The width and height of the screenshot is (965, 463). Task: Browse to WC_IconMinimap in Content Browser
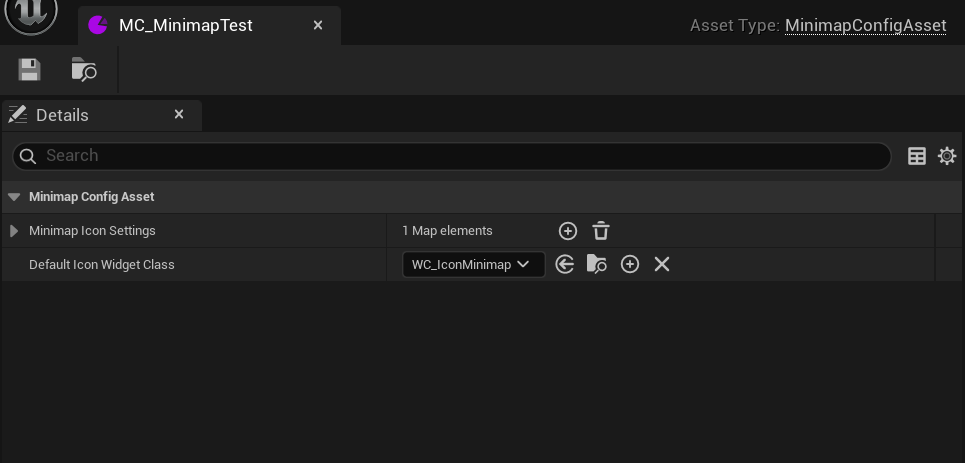pos(596,264)
